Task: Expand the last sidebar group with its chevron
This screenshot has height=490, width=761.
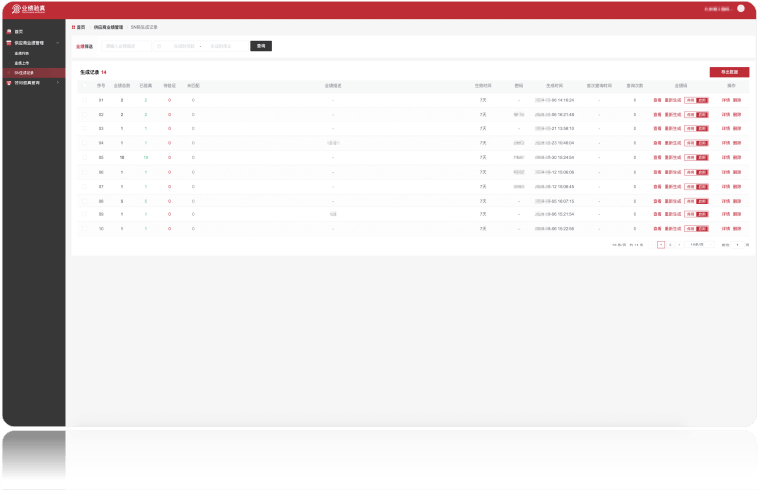Action: [58, 83]
